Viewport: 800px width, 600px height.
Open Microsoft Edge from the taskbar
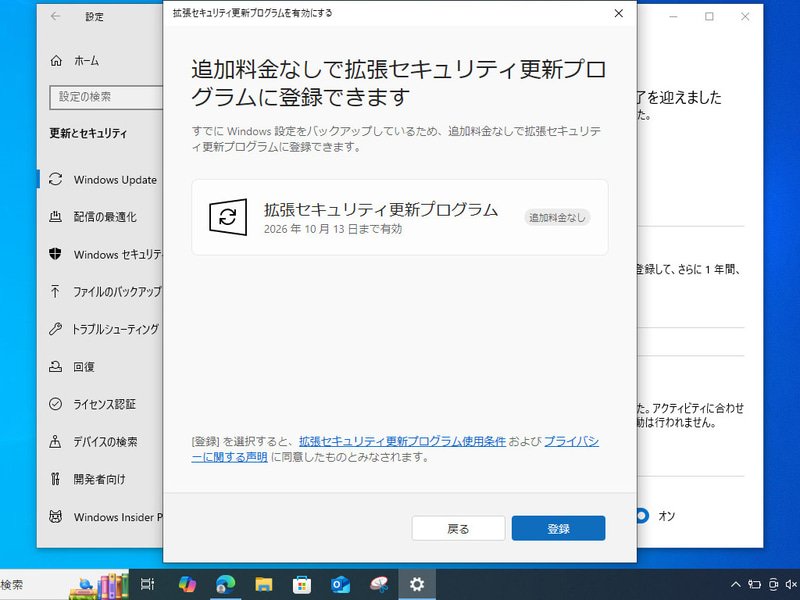click(x=223, y=584)
